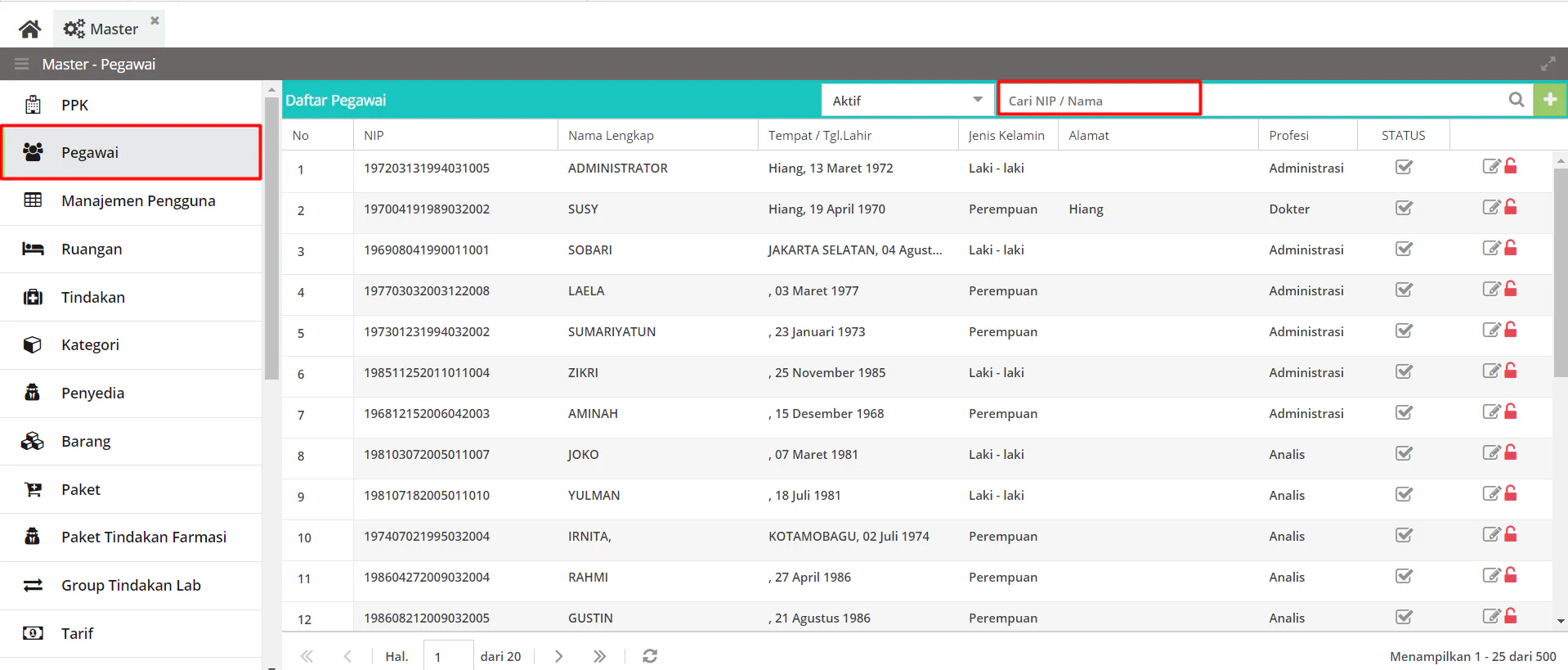Image resolution: width=1568 pixels, height=670 pixels.
Task: Select the Dokter profession cell
Action: point(1308,209)
